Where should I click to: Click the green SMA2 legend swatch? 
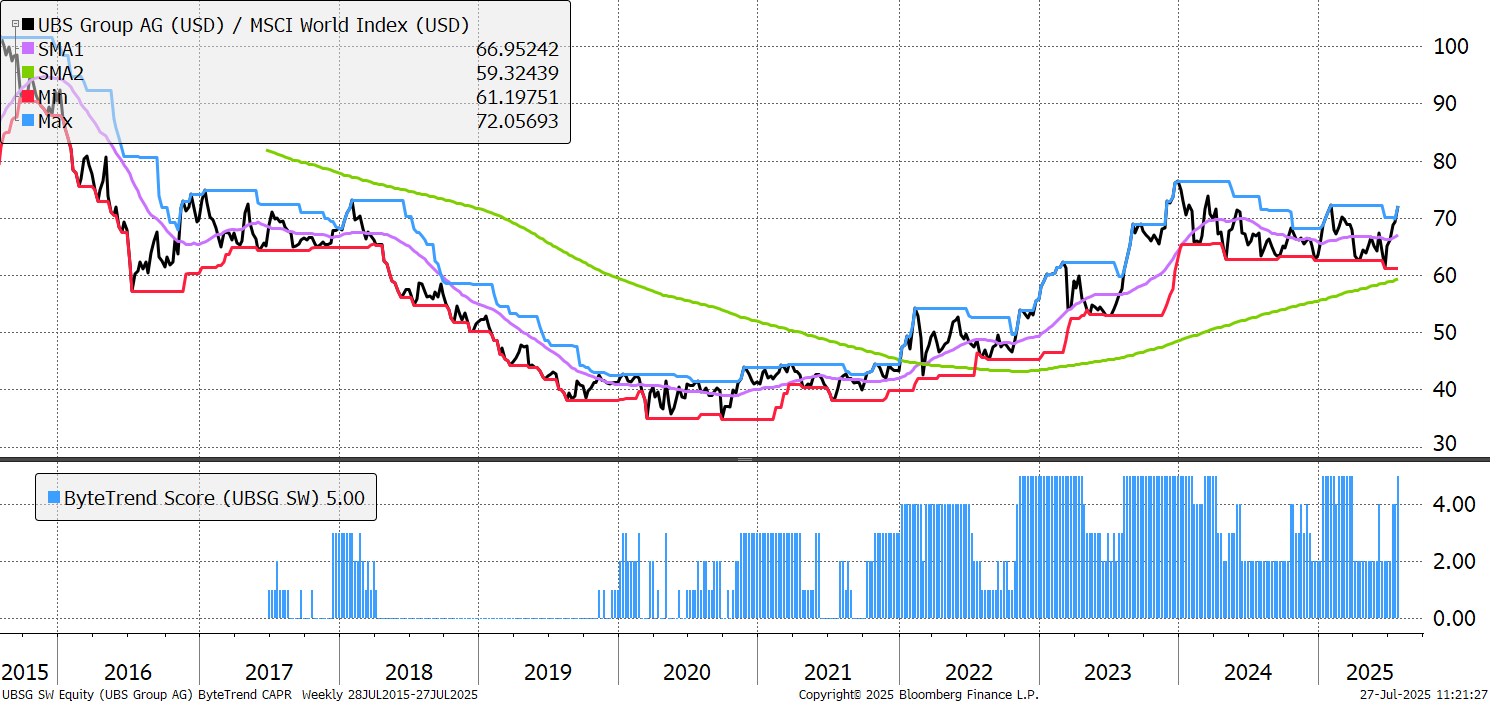point(28,73)
